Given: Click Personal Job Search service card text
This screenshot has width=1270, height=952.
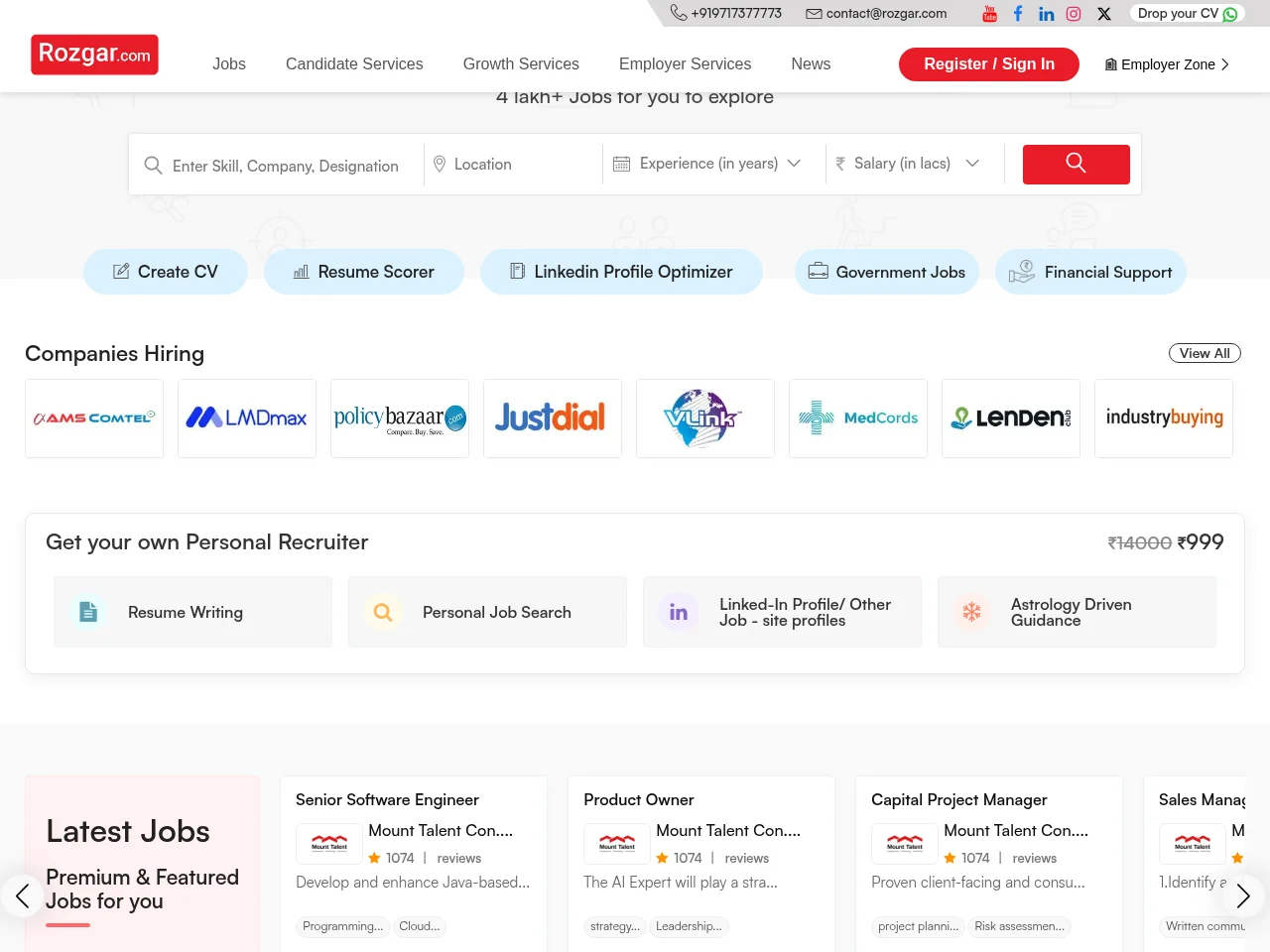Looking at the screenshot, I should point(497,613).
